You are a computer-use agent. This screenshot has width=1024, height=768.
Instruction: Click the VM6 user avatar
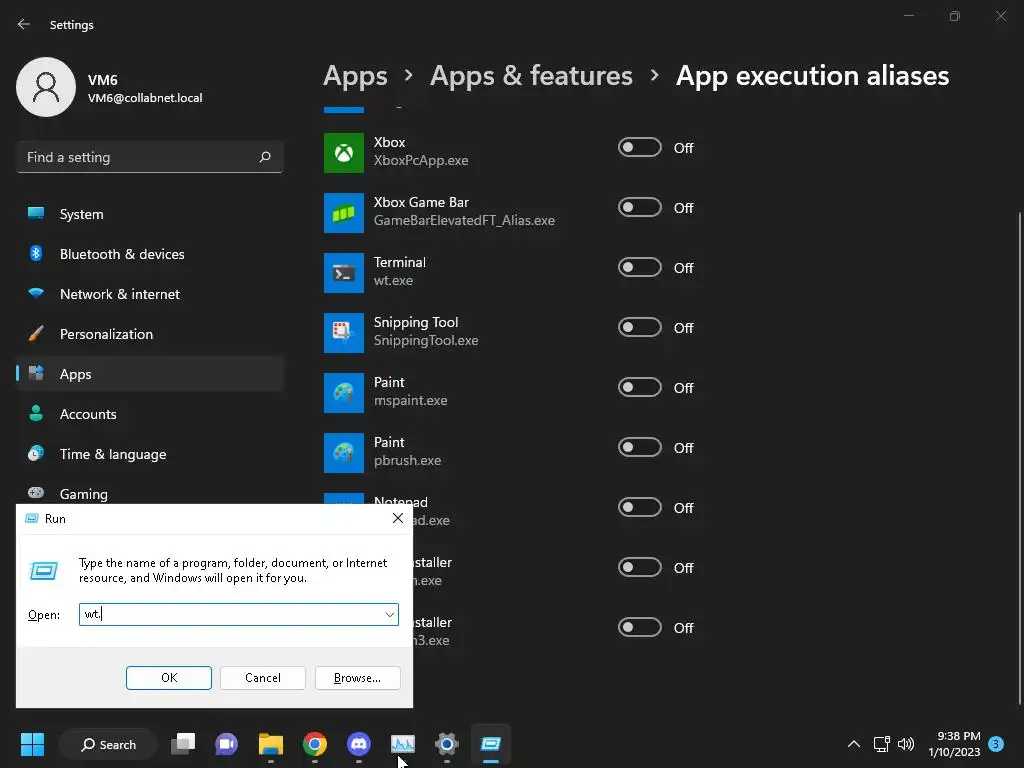point(46,87)
